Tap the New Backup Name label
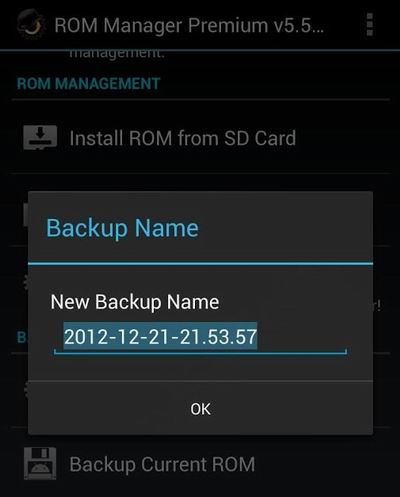Image resolution: width=400 pixels, height=497 pixels. (x=135, y=302)
